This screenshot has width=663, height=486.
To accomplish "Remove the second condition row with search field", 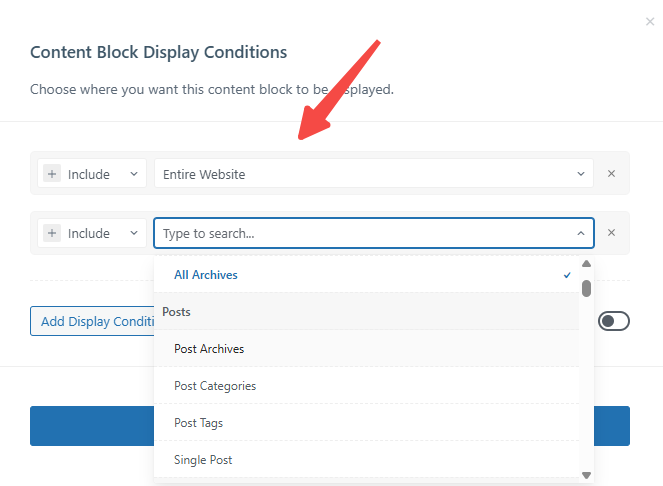I will 612,233.
